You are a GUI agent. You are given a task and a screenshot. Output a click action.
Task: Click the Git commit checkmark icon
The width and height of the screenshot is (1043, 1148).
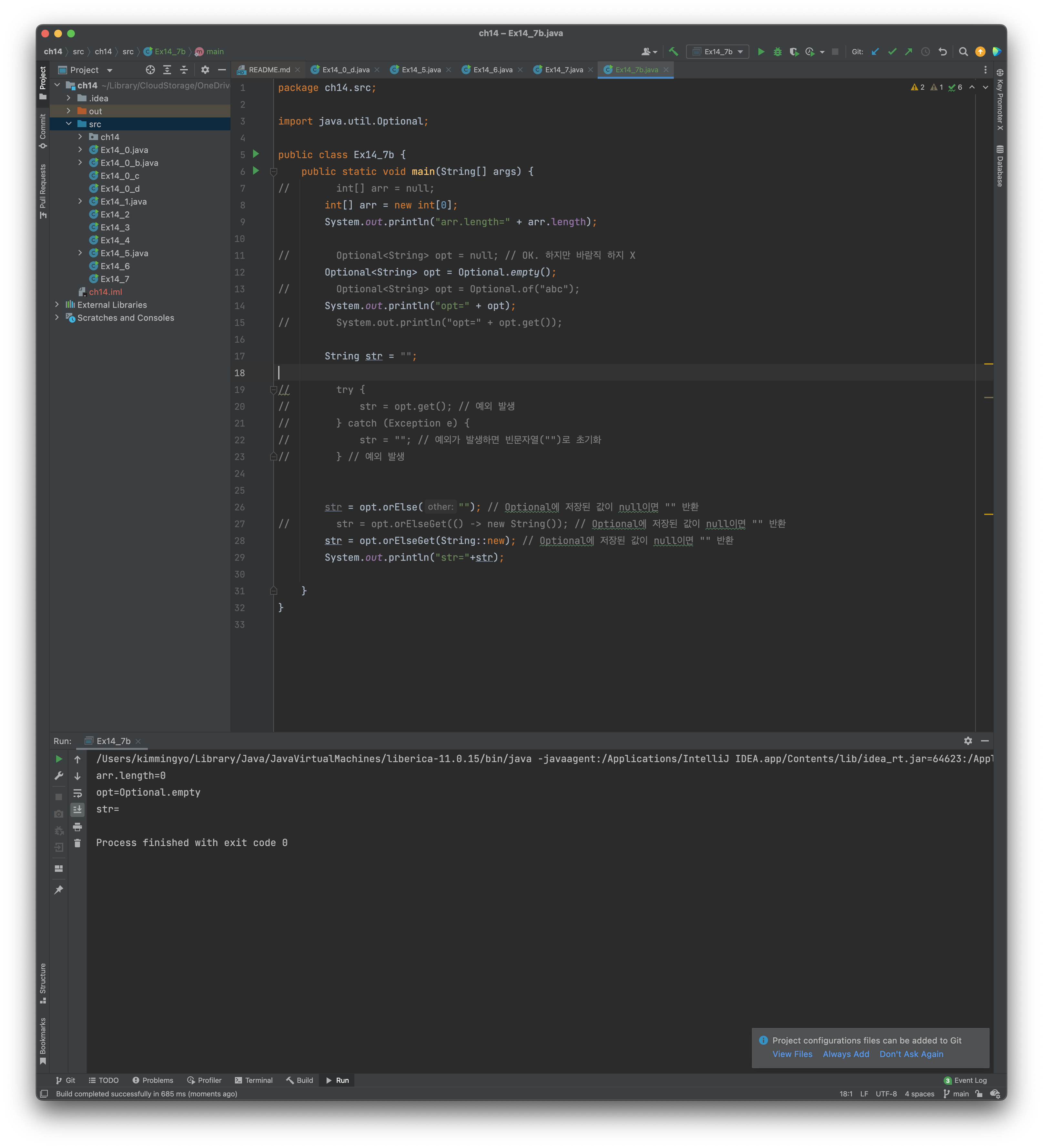click(892, 52)
